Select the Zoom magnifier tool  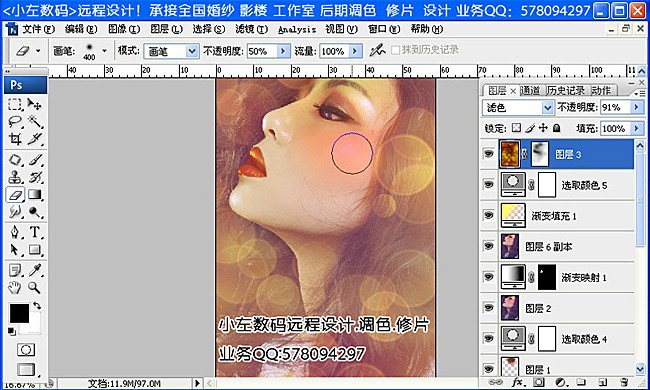click(35, 287)
